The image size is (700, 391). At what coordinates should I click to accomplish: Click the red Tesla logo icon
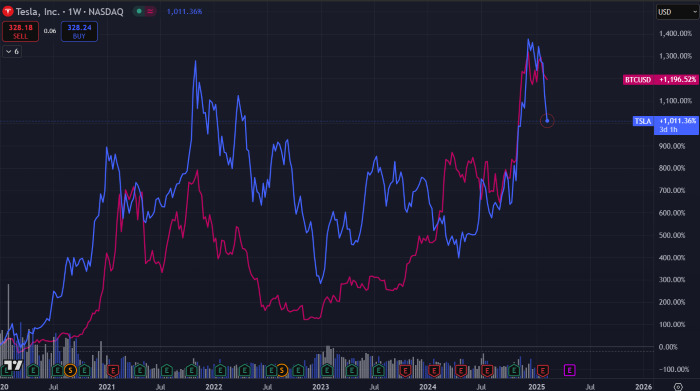tap(8, 12)
